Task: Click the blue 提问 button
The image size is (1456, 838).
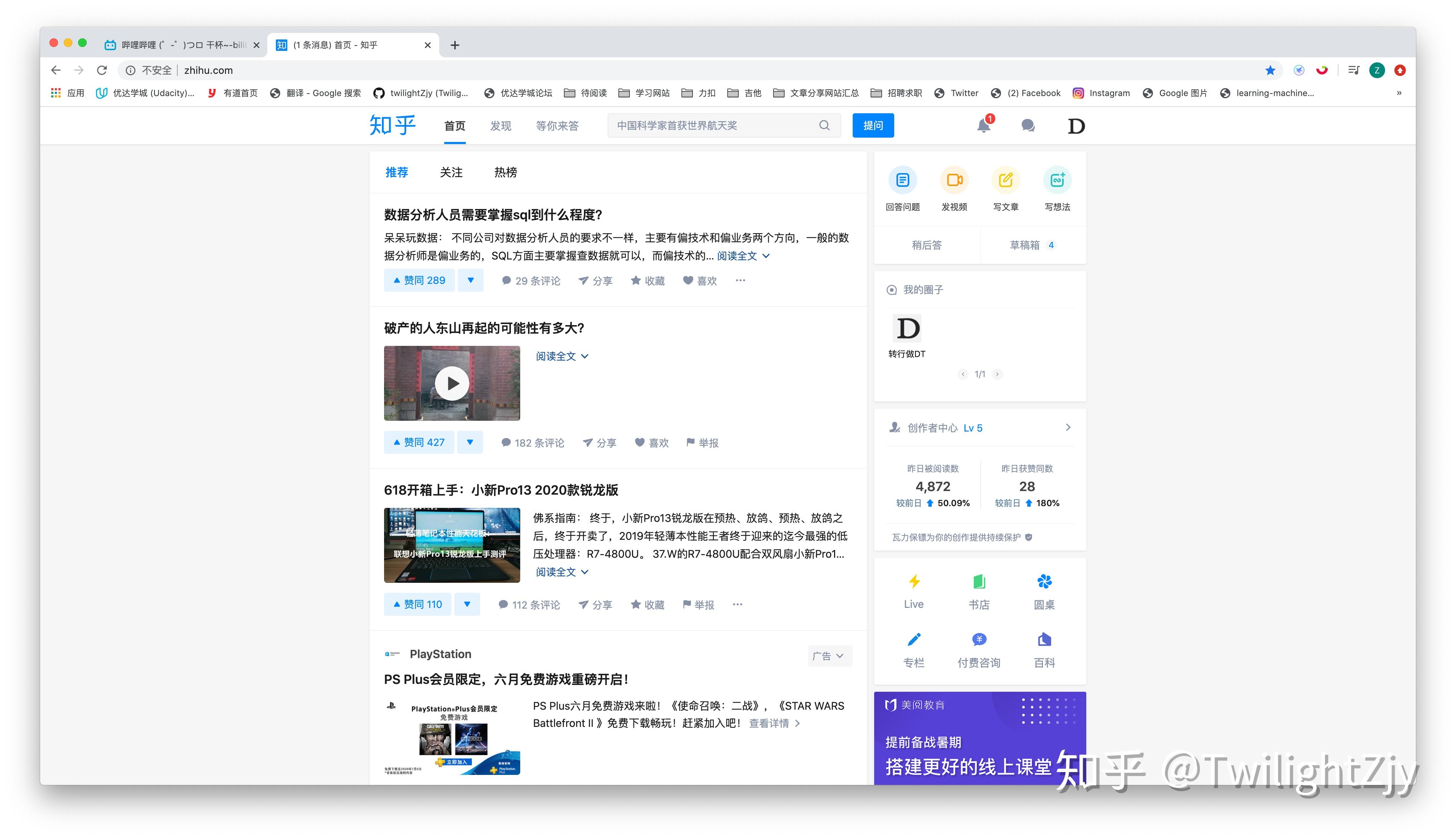Action: click(873, 125)
